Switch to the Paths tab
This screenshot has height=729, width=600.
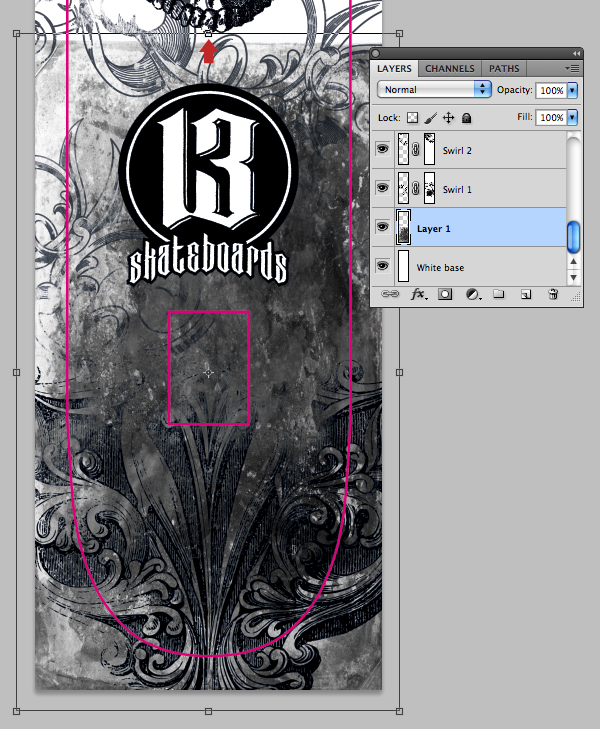tap(504, 69)
